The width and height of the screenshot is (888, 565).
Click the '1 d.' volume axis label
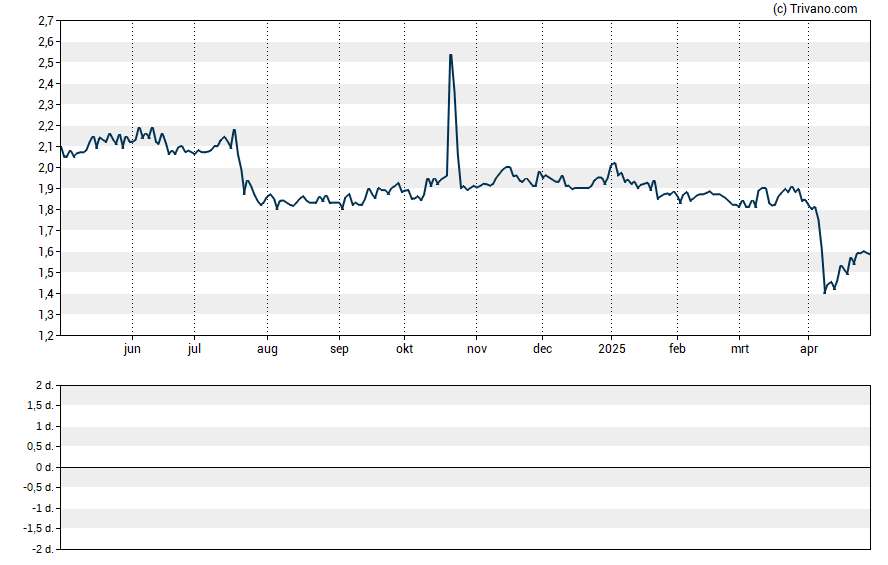click(45, 426)
